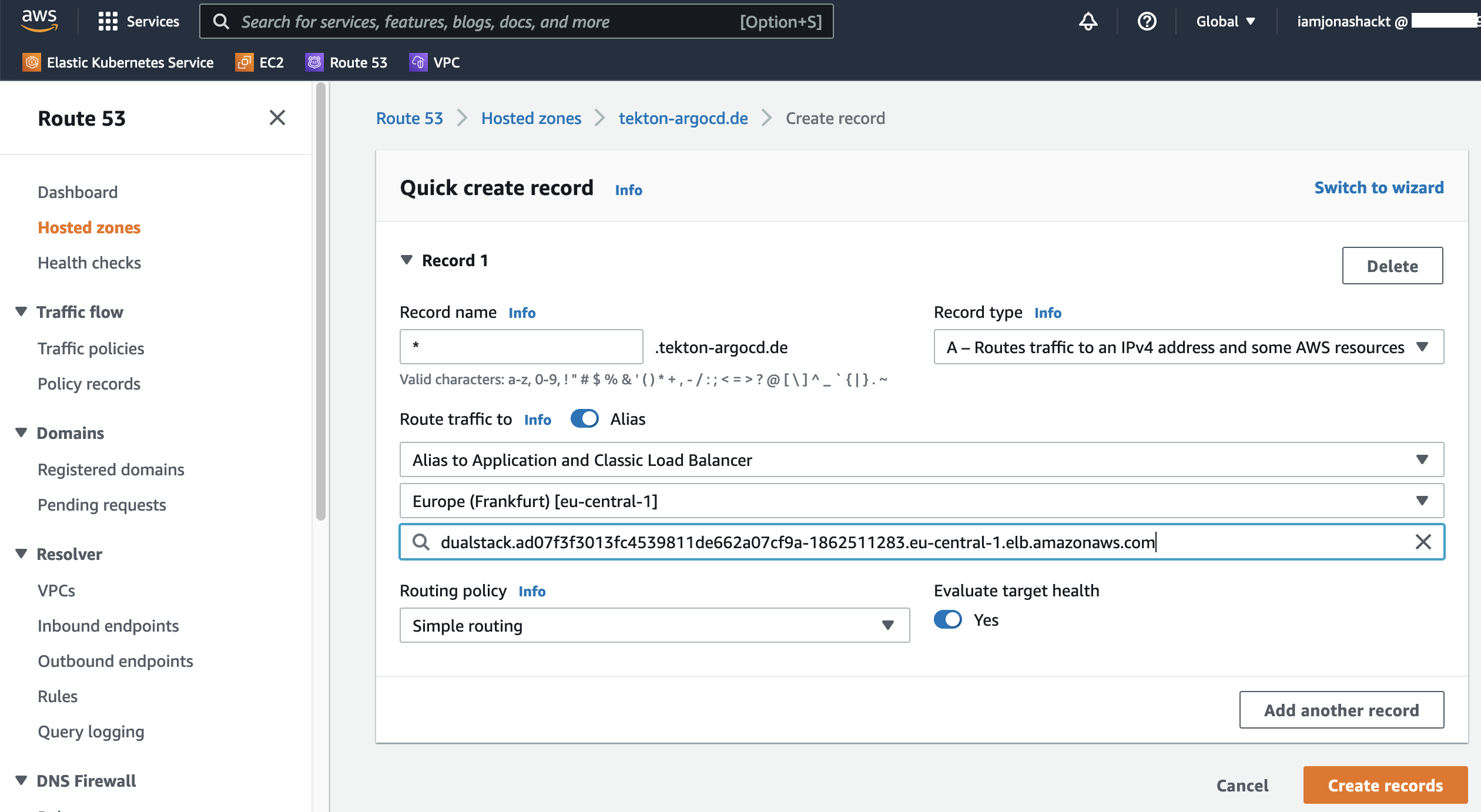Open the Europe (Frankfurt) region dropdown

[922, 501]
